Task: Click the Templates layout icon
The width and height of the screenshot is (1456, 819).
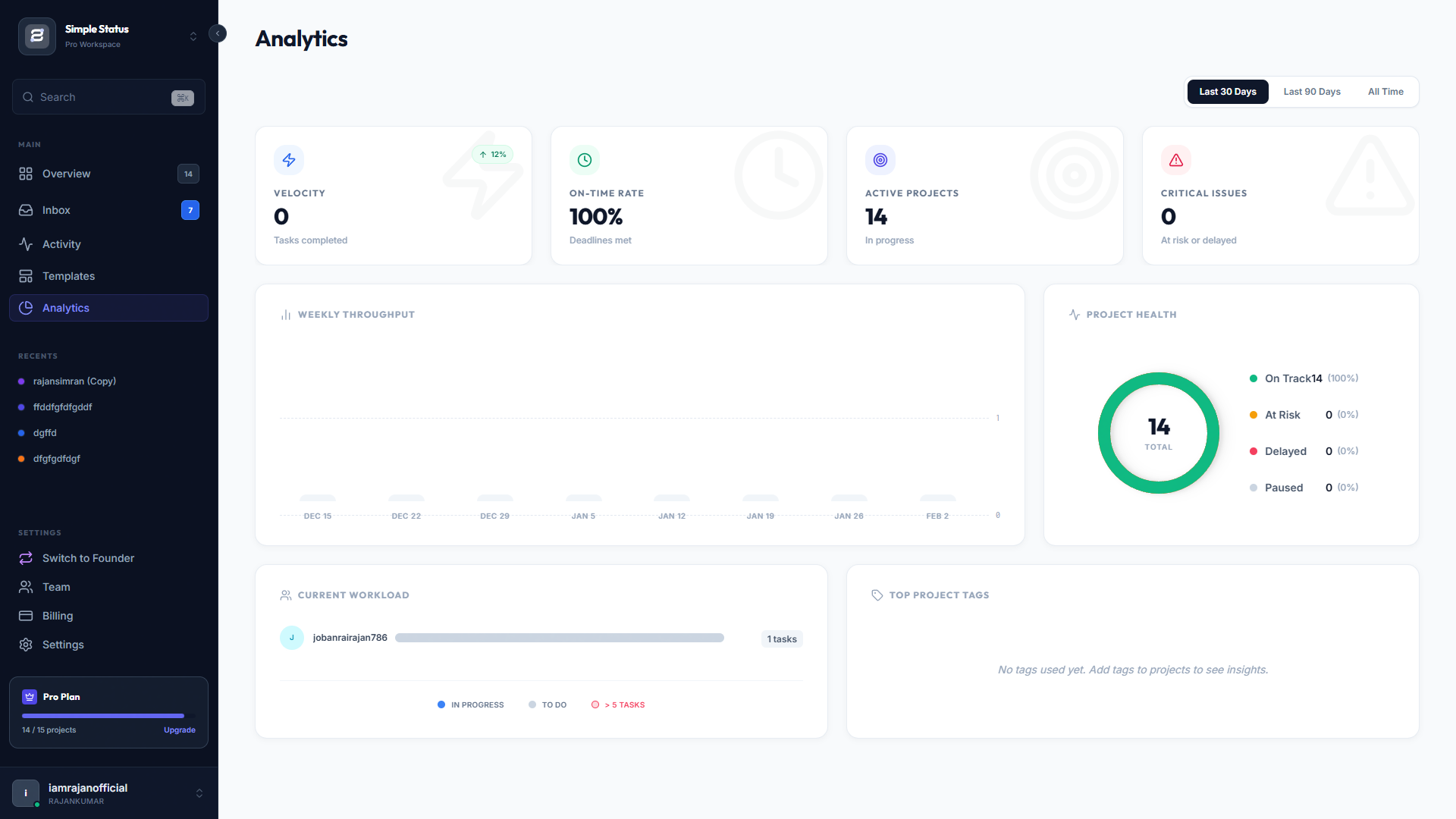Action: pos(26,276)
